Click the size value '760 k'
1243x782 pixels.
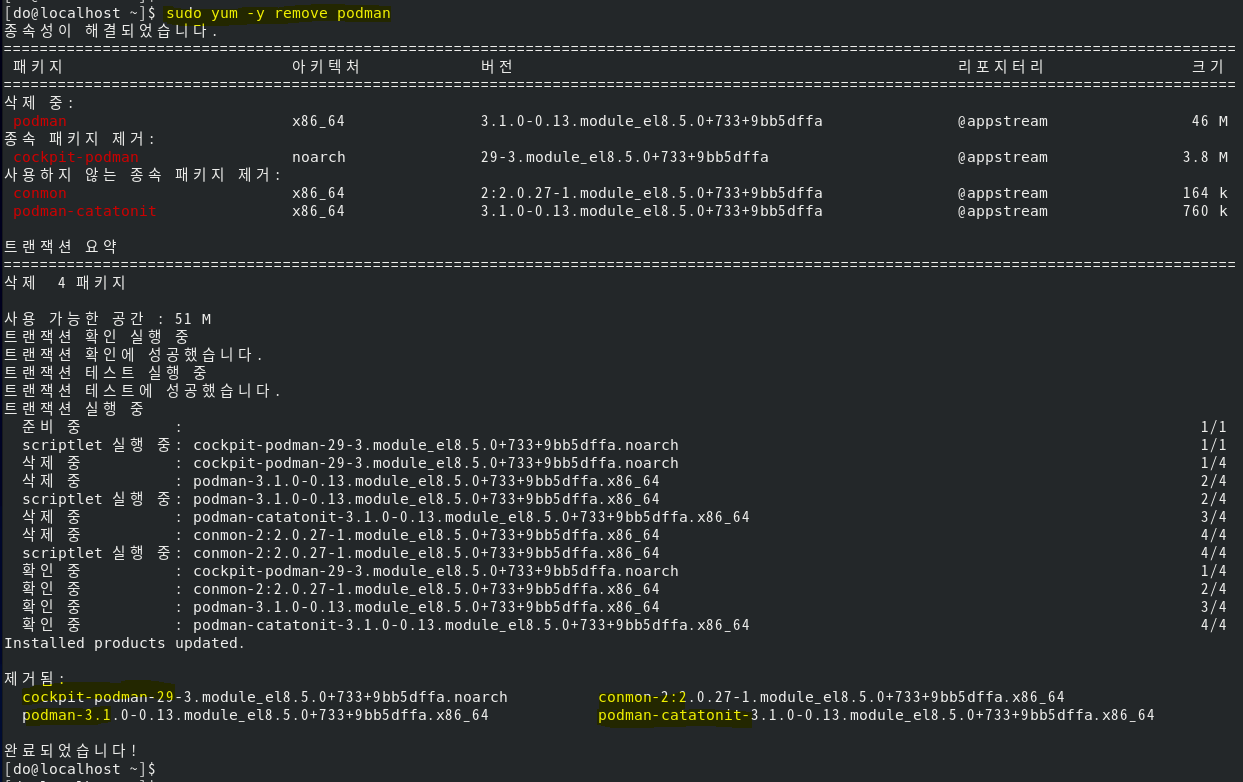click(1205, 211)
